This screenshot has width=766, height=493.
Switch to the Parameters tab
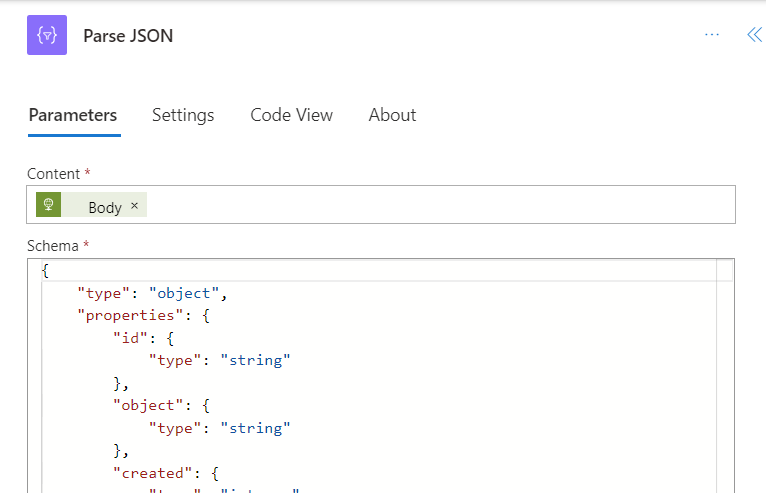tap(73, 115)
